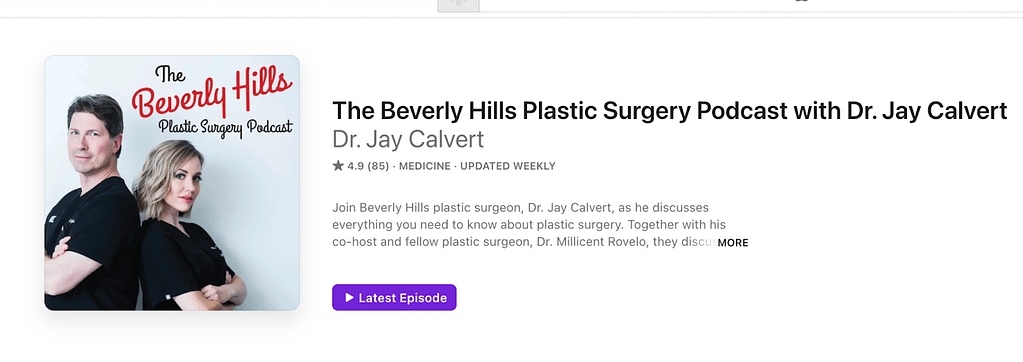The image size is (1023, 362).
Task: Click the small dark icon at top right
Action: 801,1
